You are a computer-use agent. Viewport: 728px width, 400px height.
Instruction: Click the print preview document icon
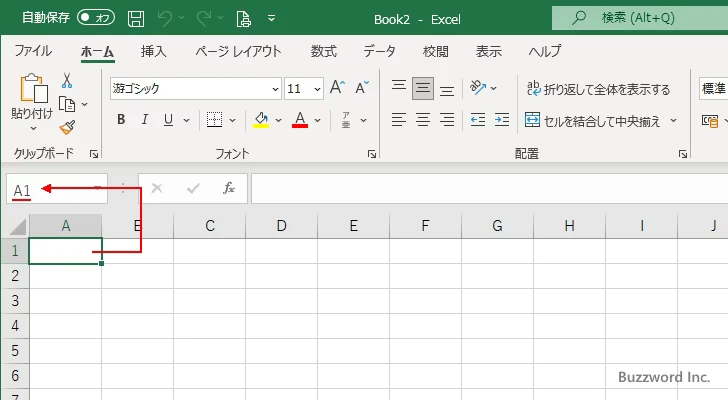coord(243,19)
